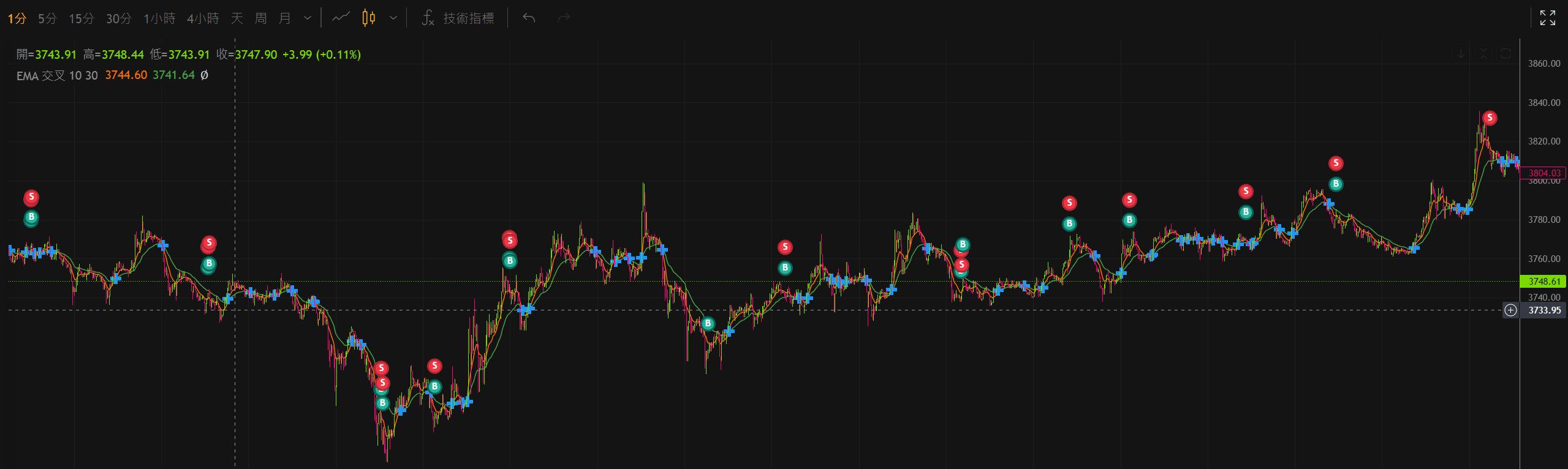Screen dimensions: 1568x469
Task: Select the 30分 timeframe
Action: tap(119, 18)
